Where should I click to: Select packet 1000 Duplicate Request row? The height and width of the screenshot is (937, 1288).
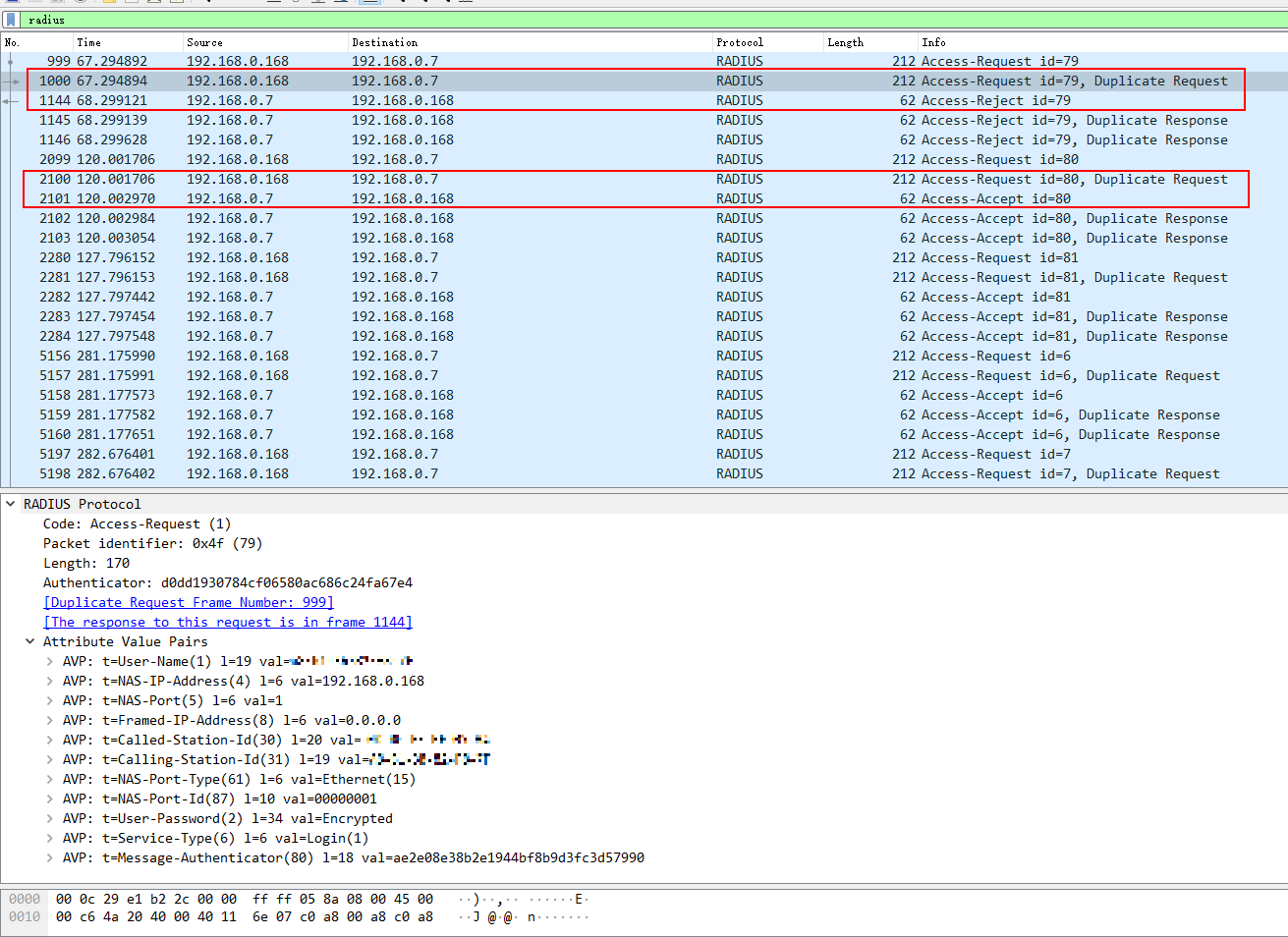point(644,81)
